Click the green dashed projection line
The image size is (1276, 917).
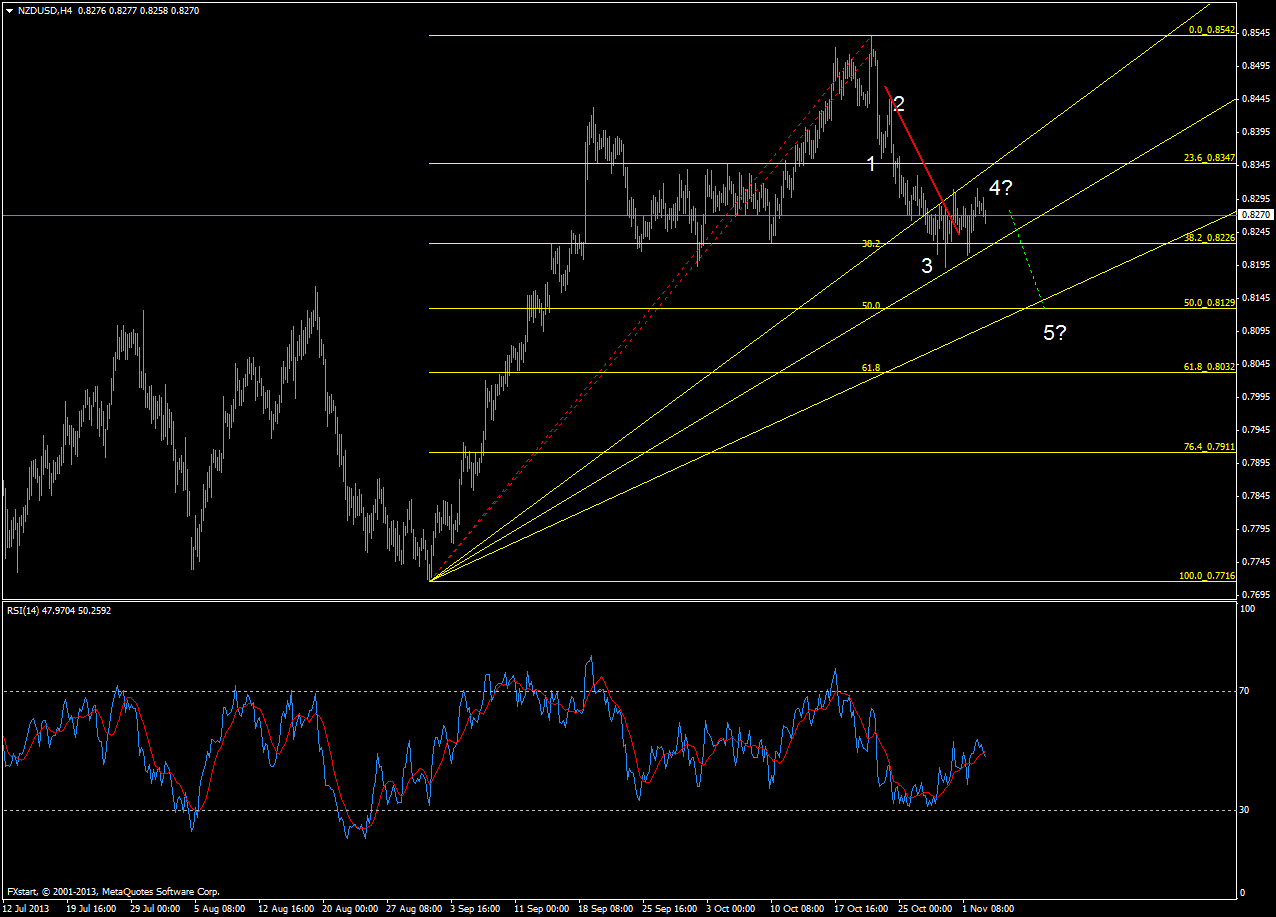point(1027,259)
